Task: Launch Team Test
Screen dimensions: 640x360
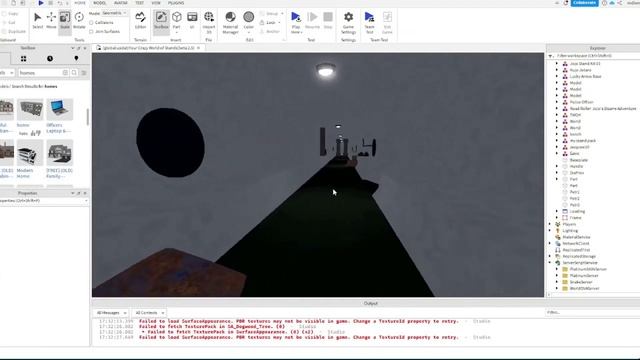Action: coord(369,22)
